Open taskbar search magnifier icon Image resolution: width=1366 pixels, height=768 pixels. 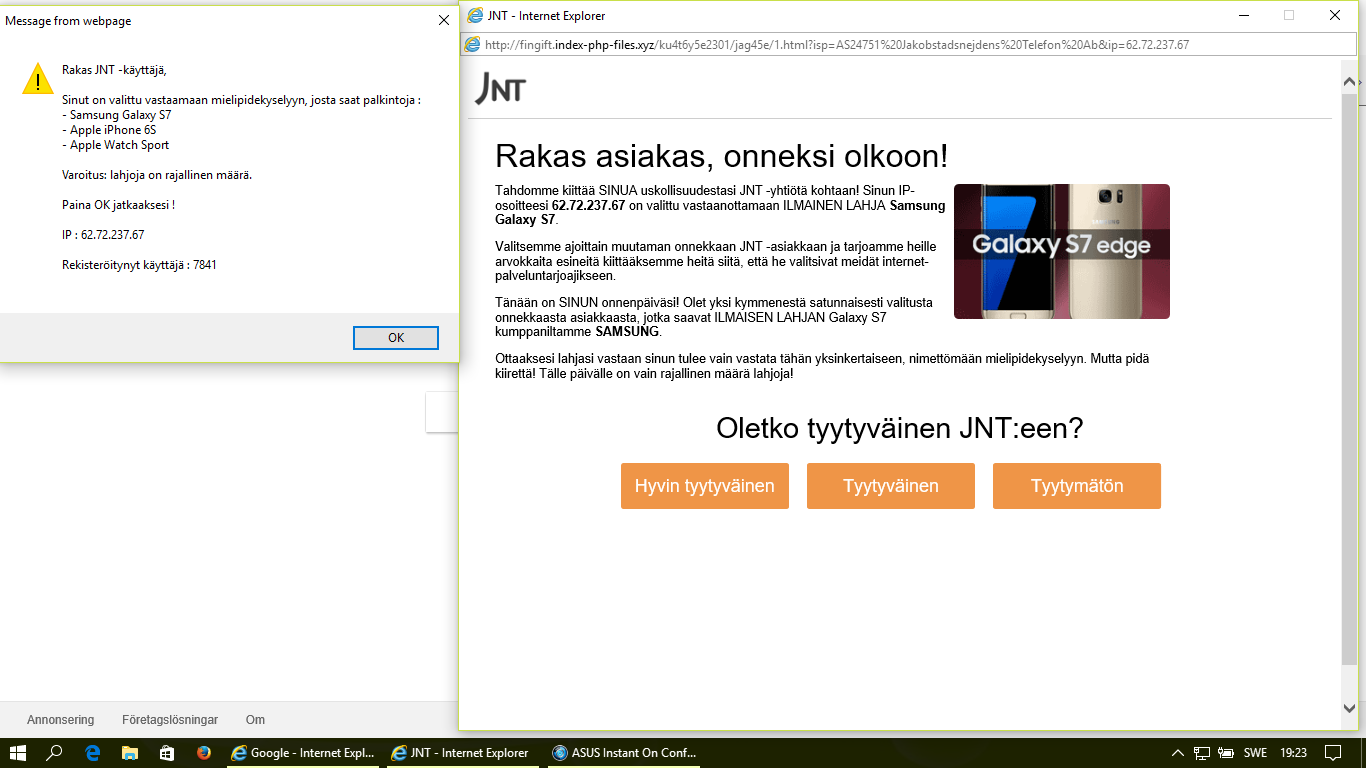coord(55,753)
